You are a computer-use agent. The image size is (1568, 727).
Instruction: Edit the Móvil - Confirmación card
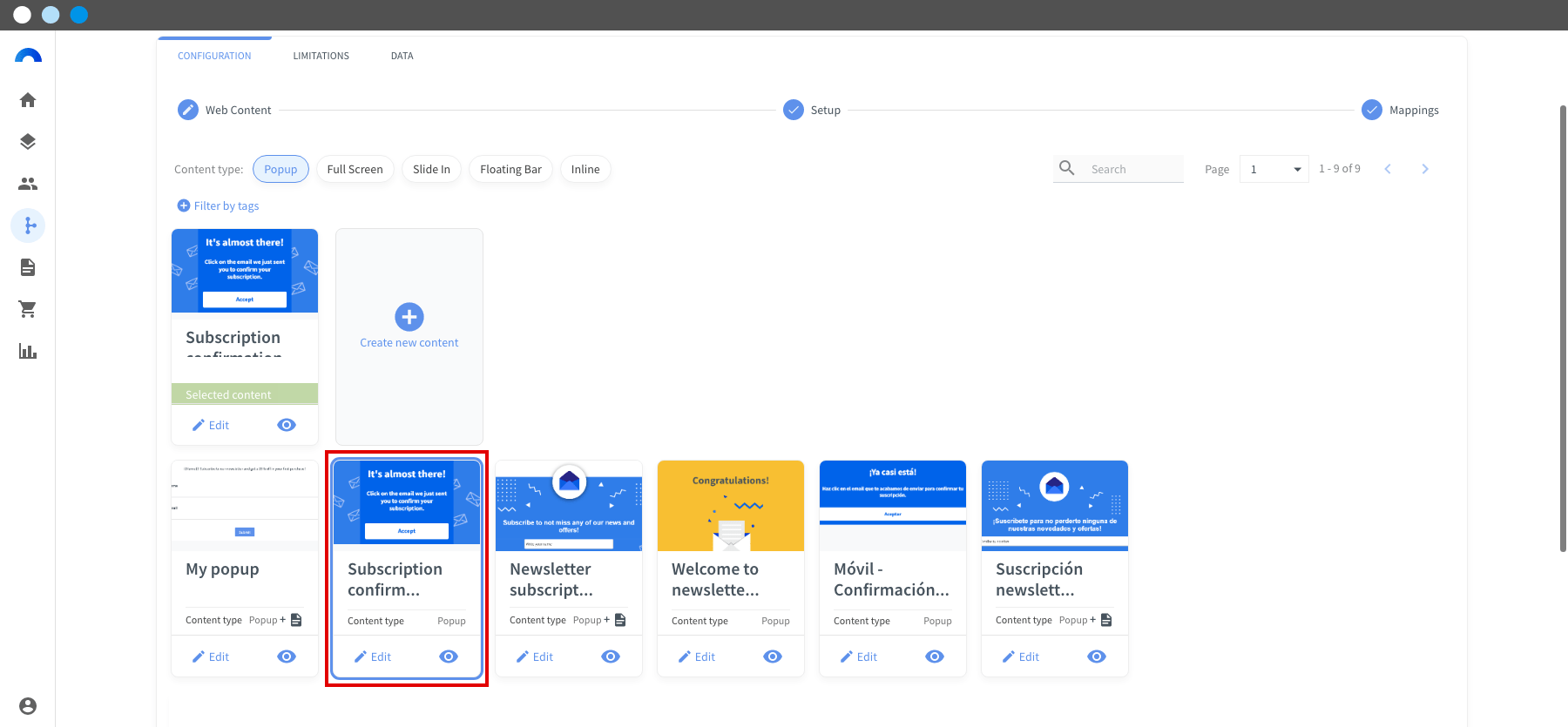859,656
